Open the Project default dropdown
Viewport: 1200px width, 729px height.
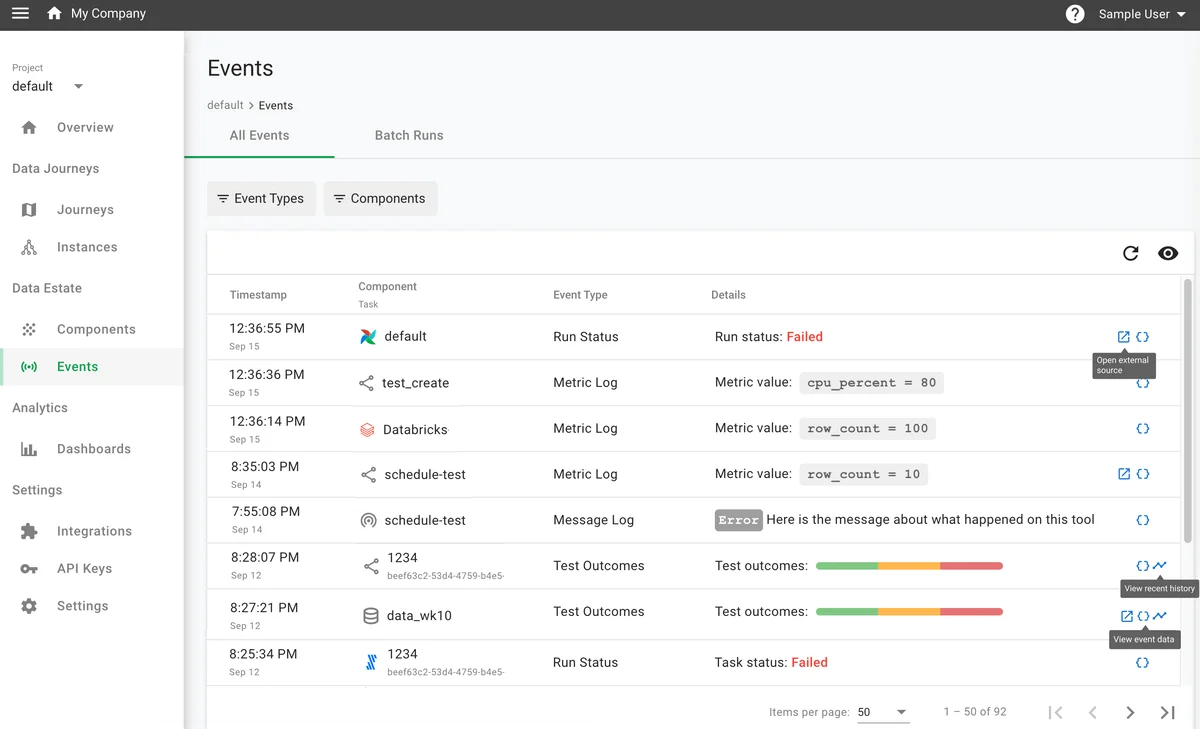point(48,86)
